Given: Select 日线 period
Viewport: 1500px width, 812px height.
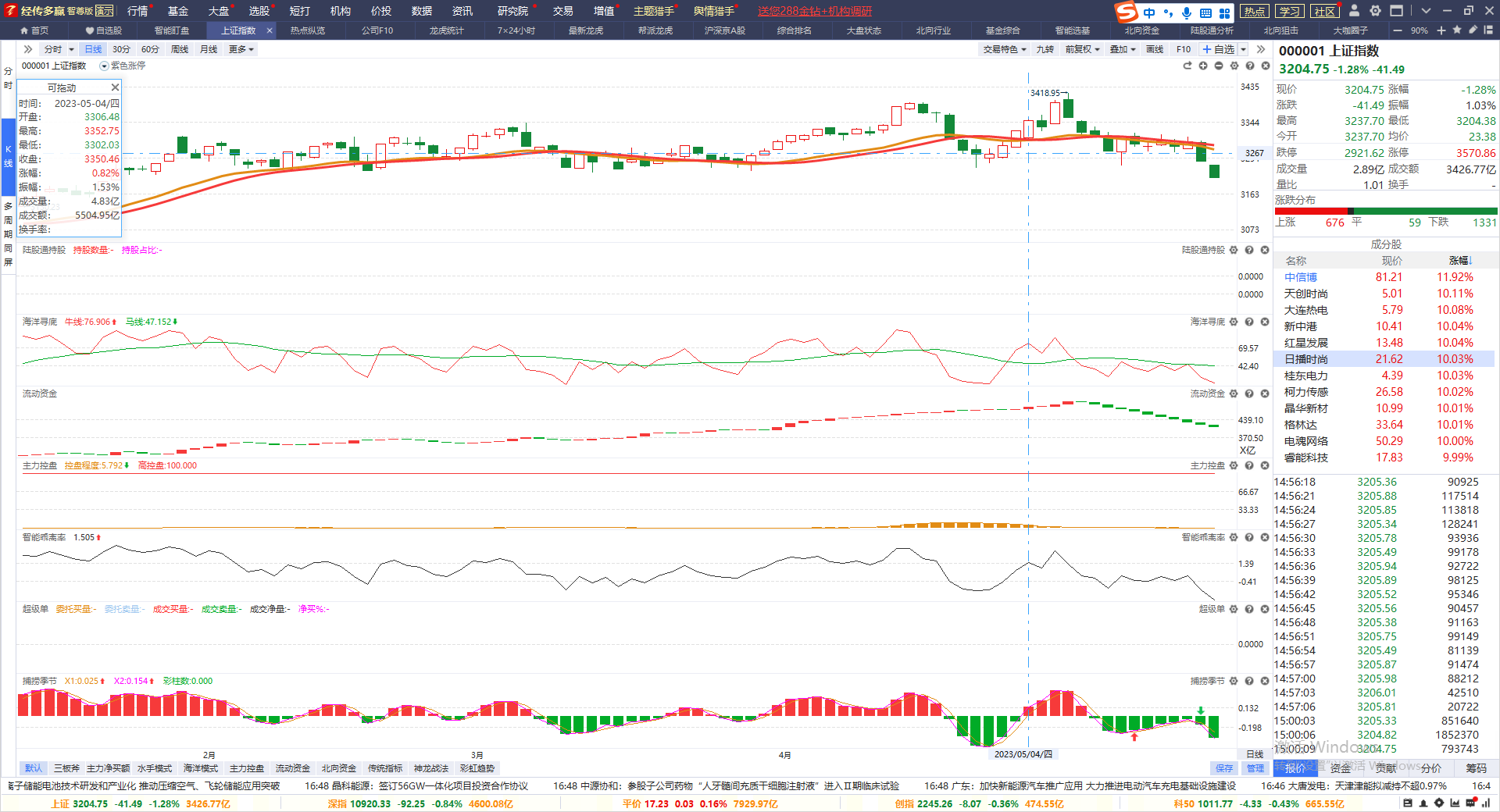Looking at the screenshot, I should coord(93,49).
